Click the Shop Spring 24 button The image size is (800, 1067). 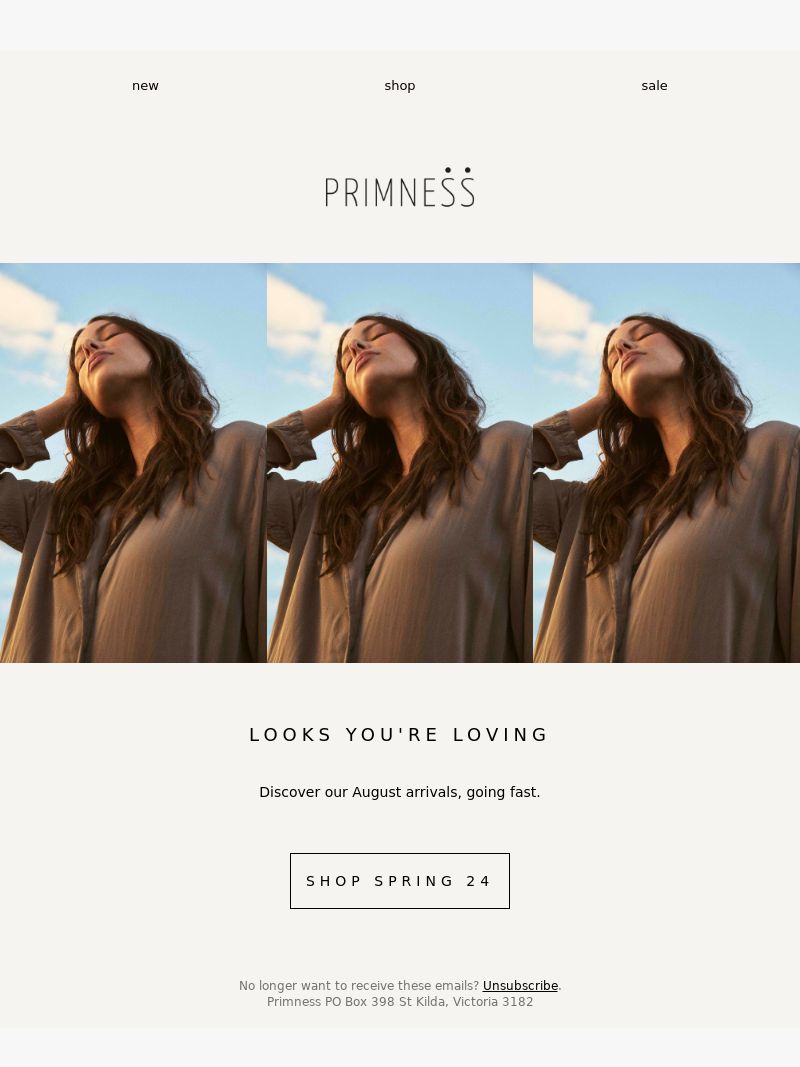coord(400,881)
